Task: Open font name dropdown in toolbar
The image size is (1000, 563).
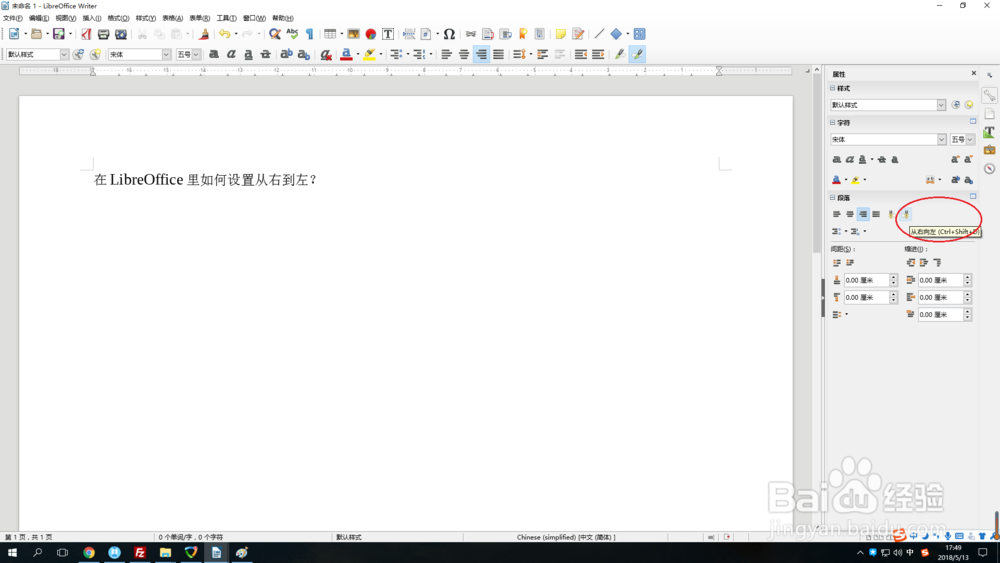Action: 166,54
